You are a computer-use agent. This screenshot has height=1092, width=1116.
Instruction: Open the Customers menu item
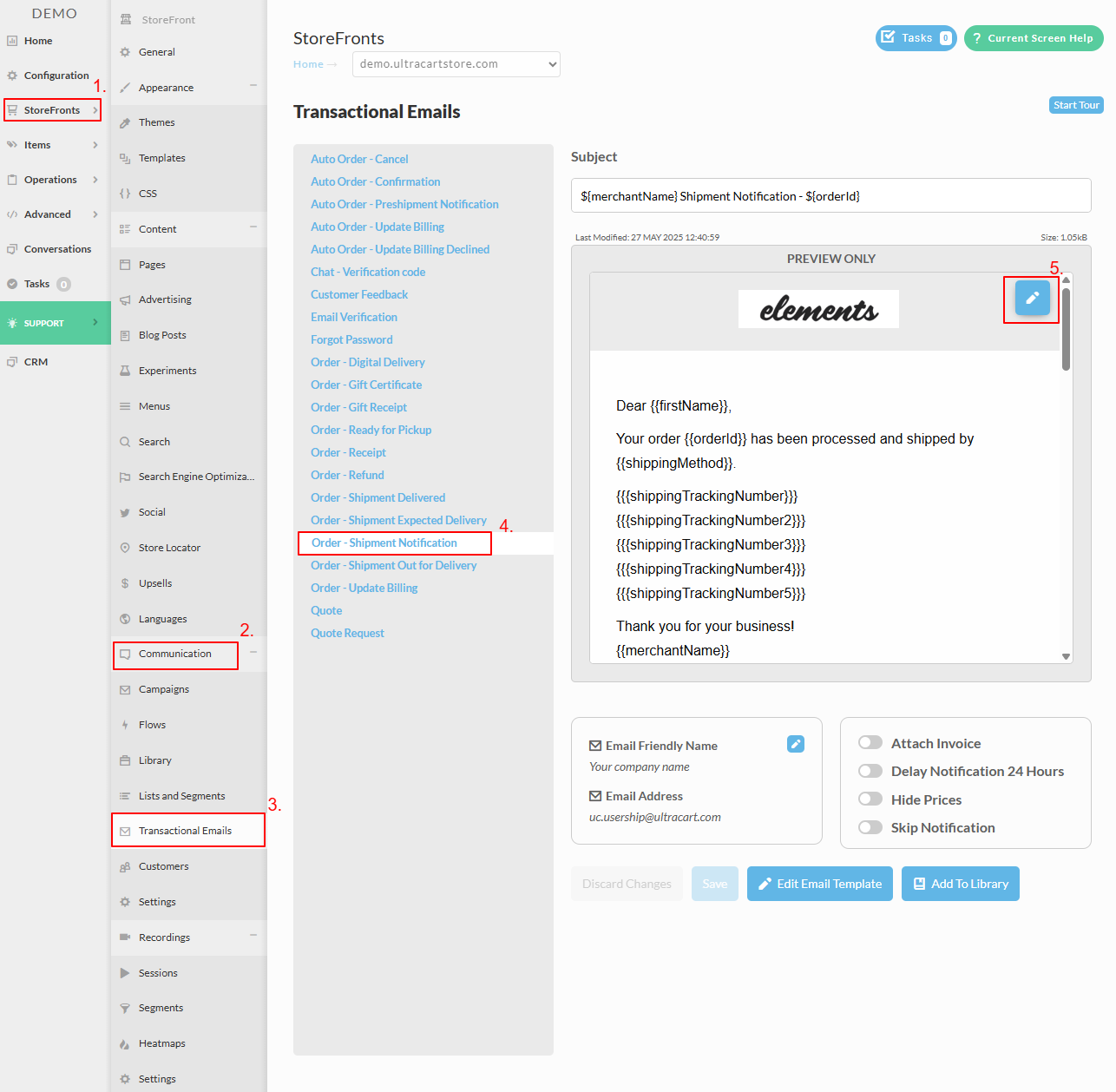188,866
